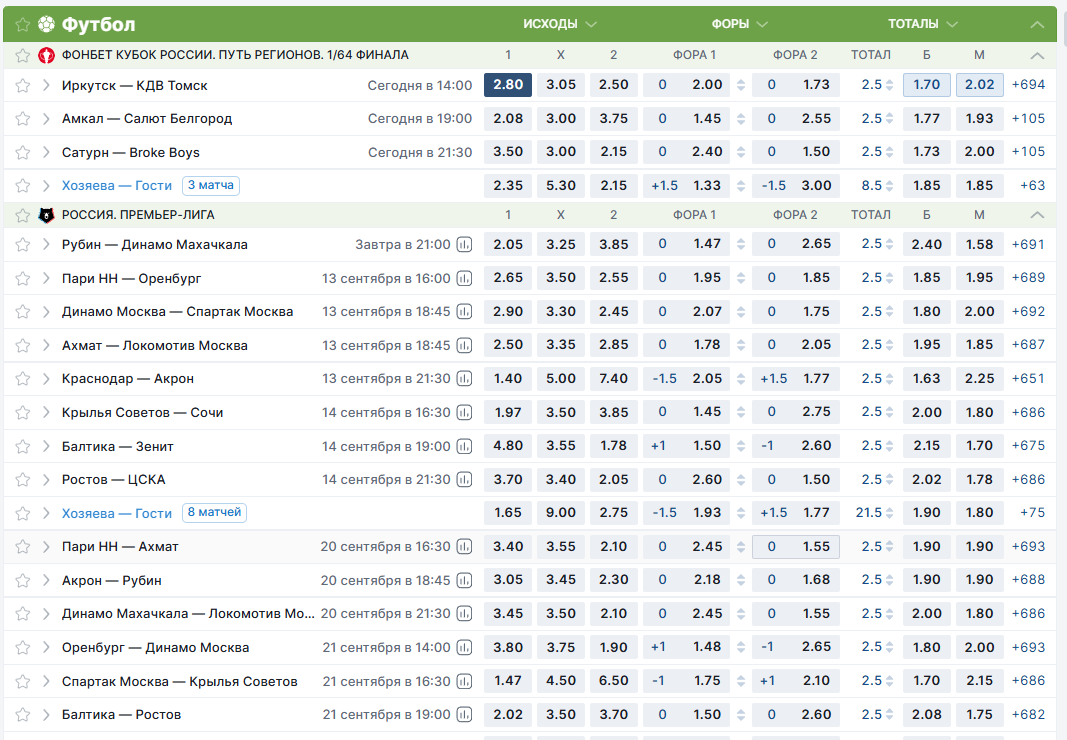The height and width of the screenshot is (740, 1067).
Task: Open statistics icon for Спартак Москва — Крылья Советов
Action: pos(464,681)
